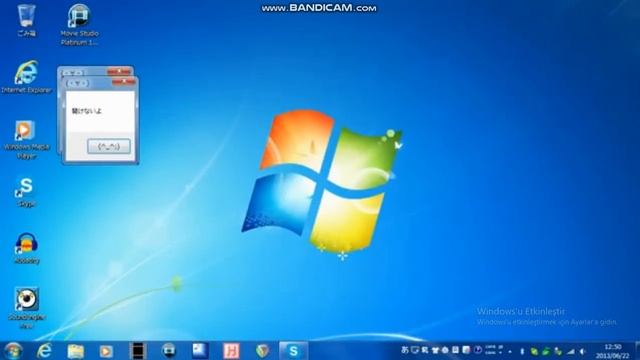Click the red H icon in the taskbar
The height and width of the screenshot is (360, 640).
231,351
